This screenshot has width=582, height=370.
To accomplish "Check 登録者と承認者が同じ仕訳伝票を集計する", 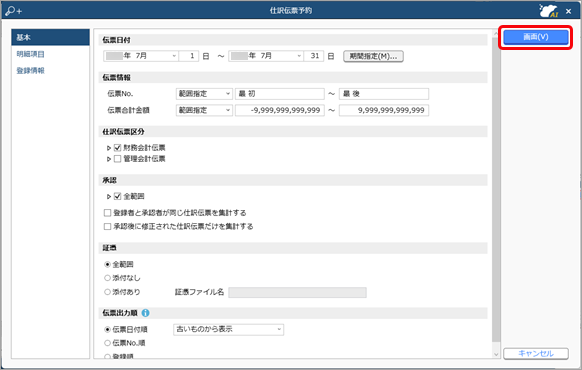I will tap(107, 213).
